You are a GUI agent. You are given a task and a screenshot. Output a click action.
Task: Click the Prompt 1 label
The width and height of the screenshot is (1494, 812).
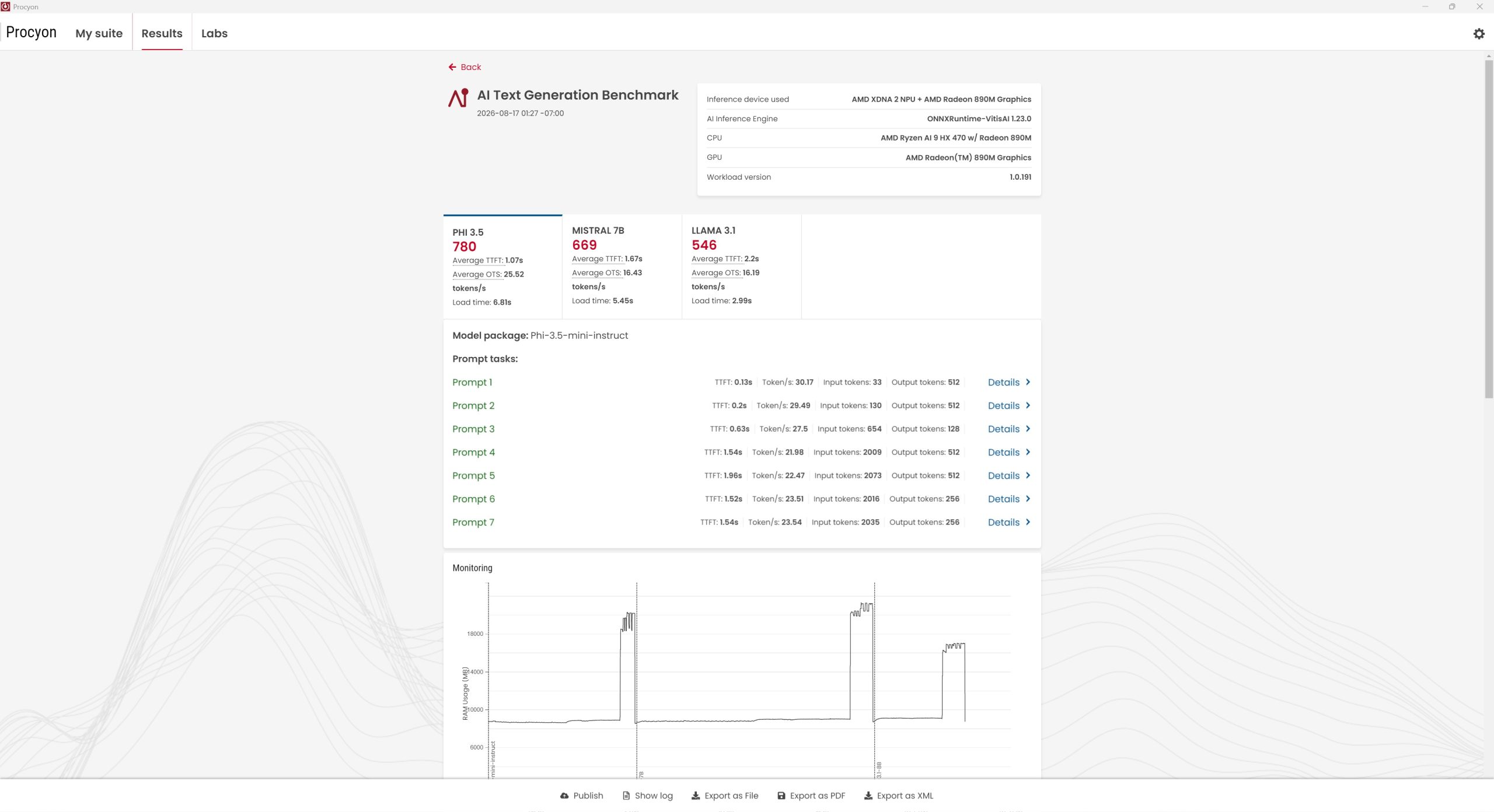coord(472,382)
